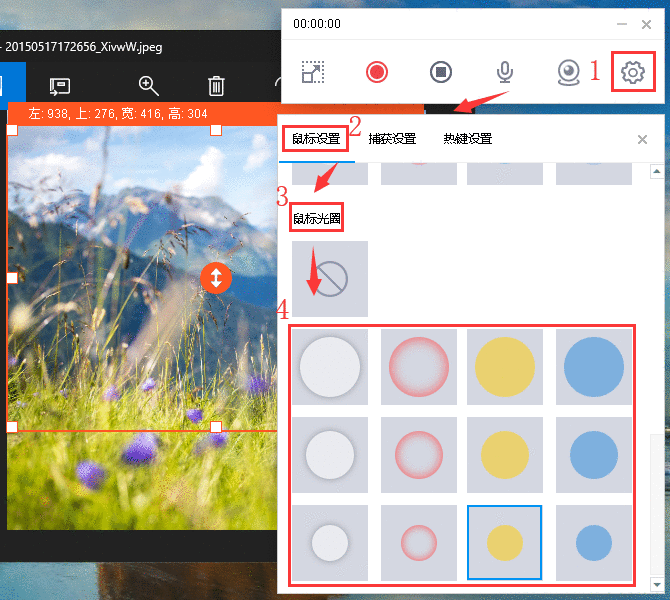Close the settings panel with the X
Viewport: 670px width, 600px height.
(642, 139)
